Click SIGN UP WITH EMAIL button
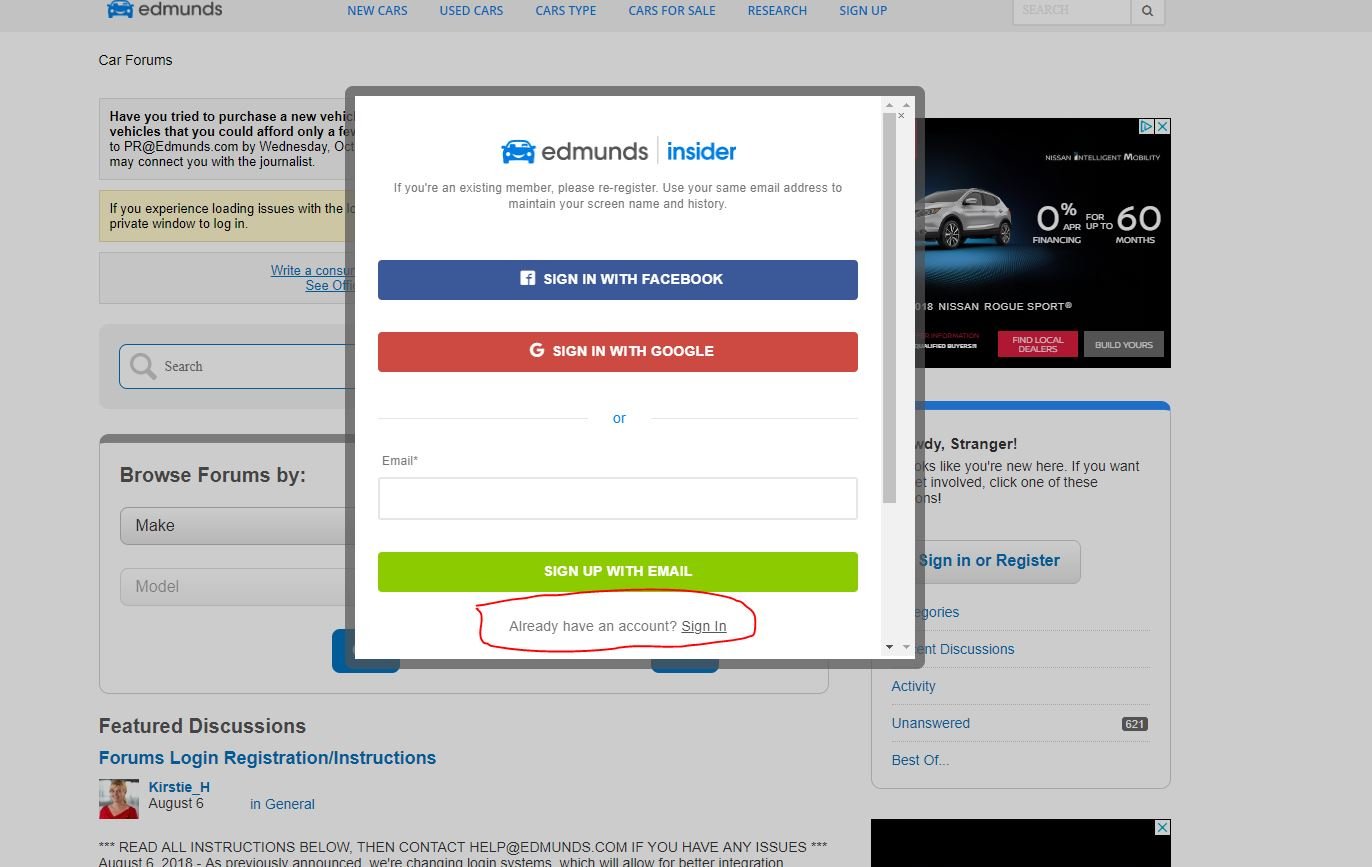1372x867 pixels. pos(618,572)
